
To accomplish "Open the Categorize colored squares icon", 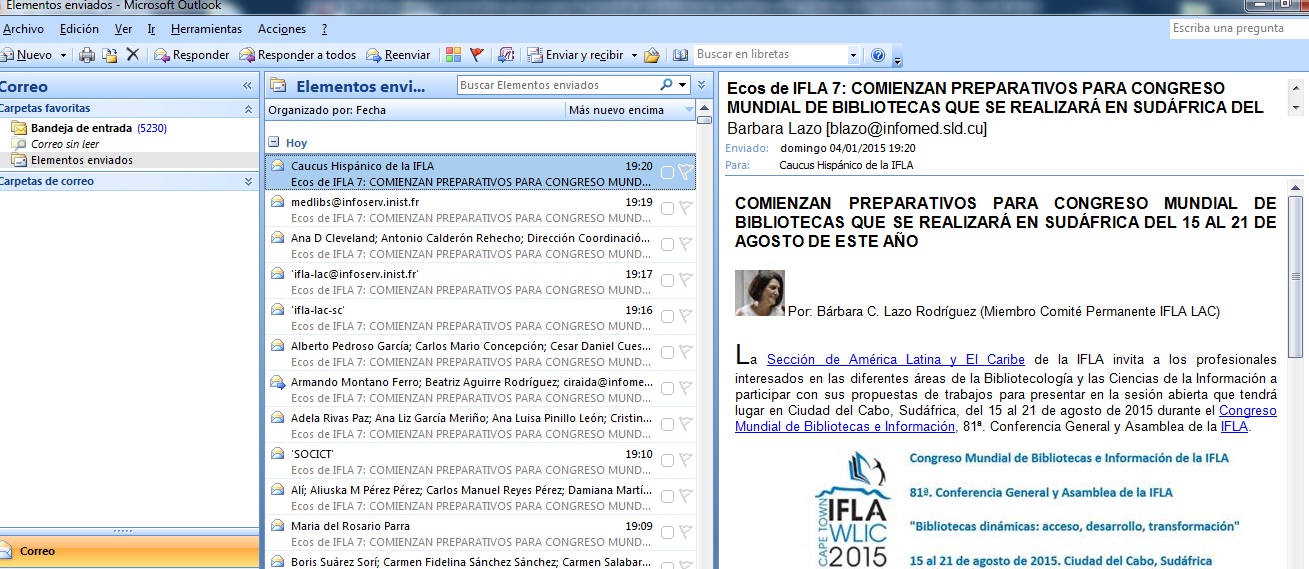I will coord(453,55).
